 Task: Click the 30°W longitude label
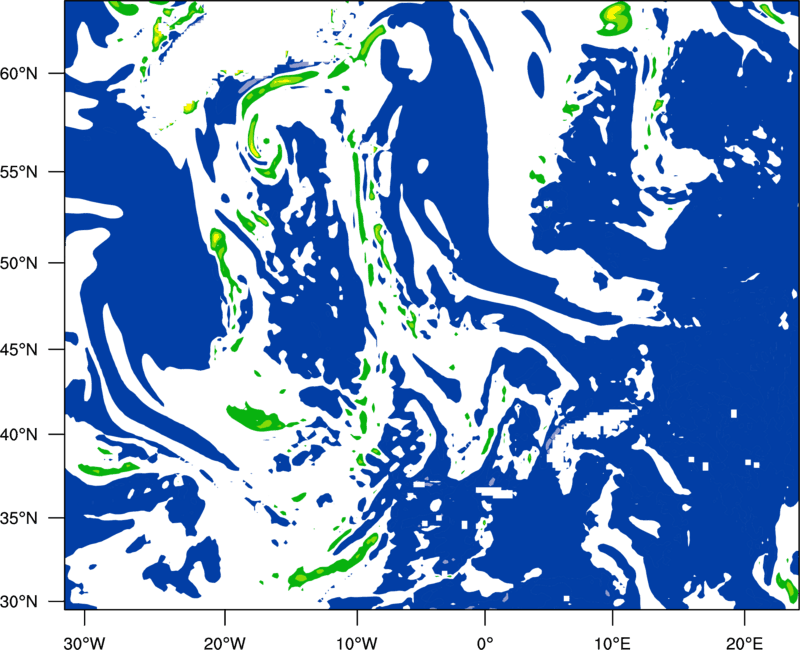85,642
